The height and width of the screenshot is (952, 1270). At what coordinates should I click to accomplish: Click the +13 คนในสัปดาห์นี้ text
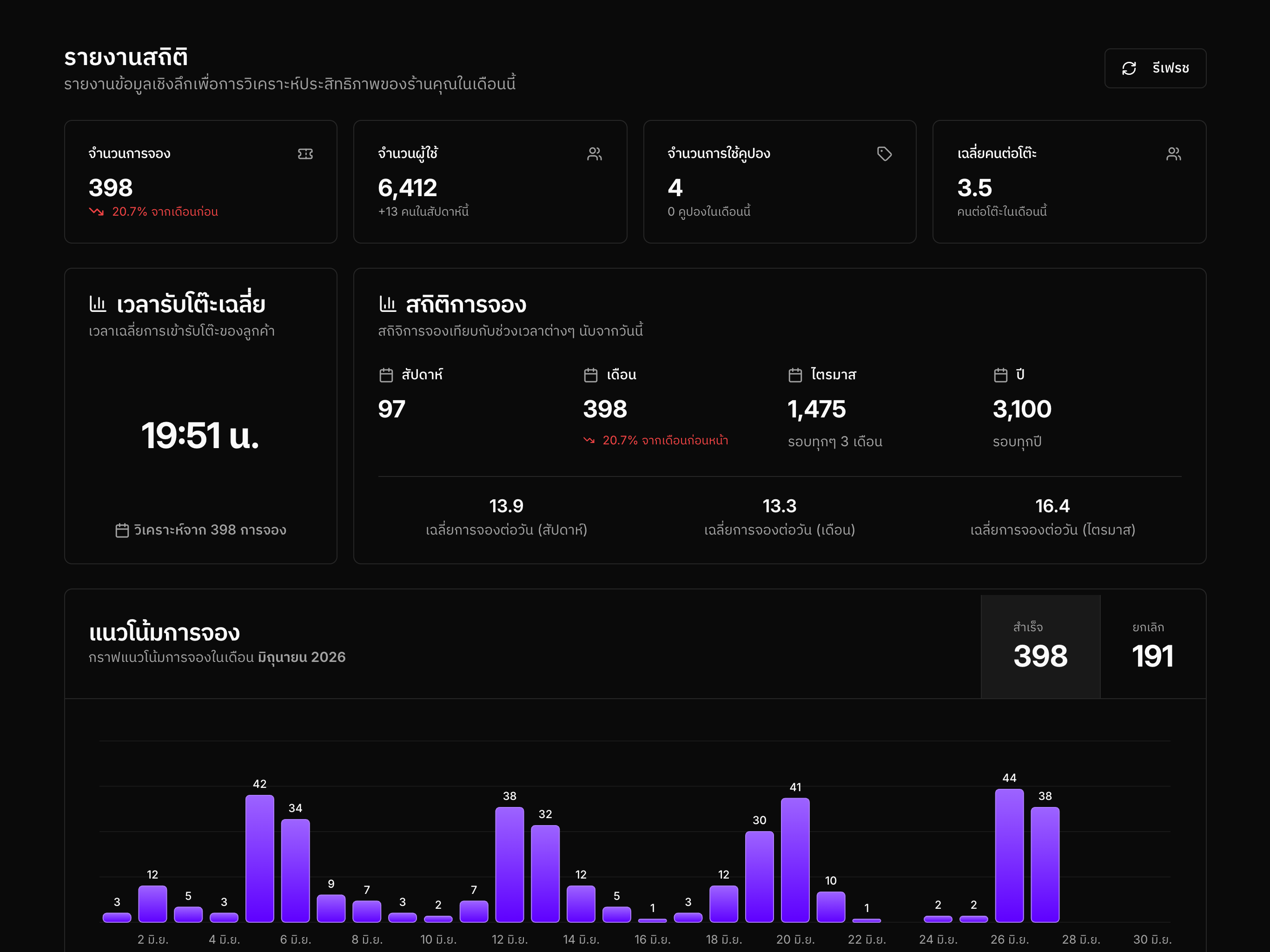(x=423, y=212)
